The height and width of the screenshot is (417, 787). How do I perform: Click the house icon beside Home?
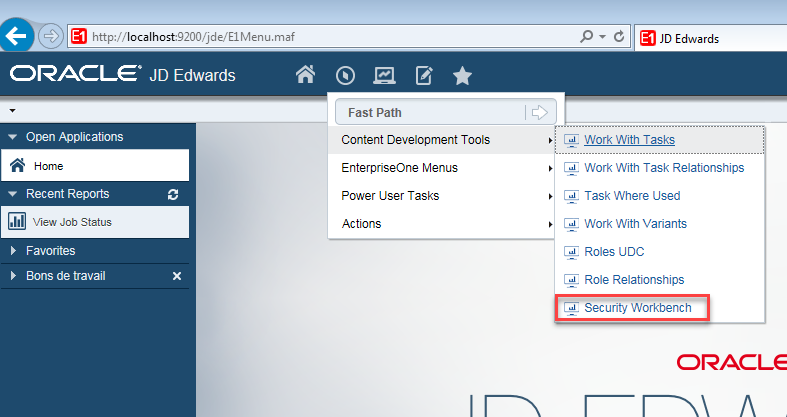pos(18,165)
